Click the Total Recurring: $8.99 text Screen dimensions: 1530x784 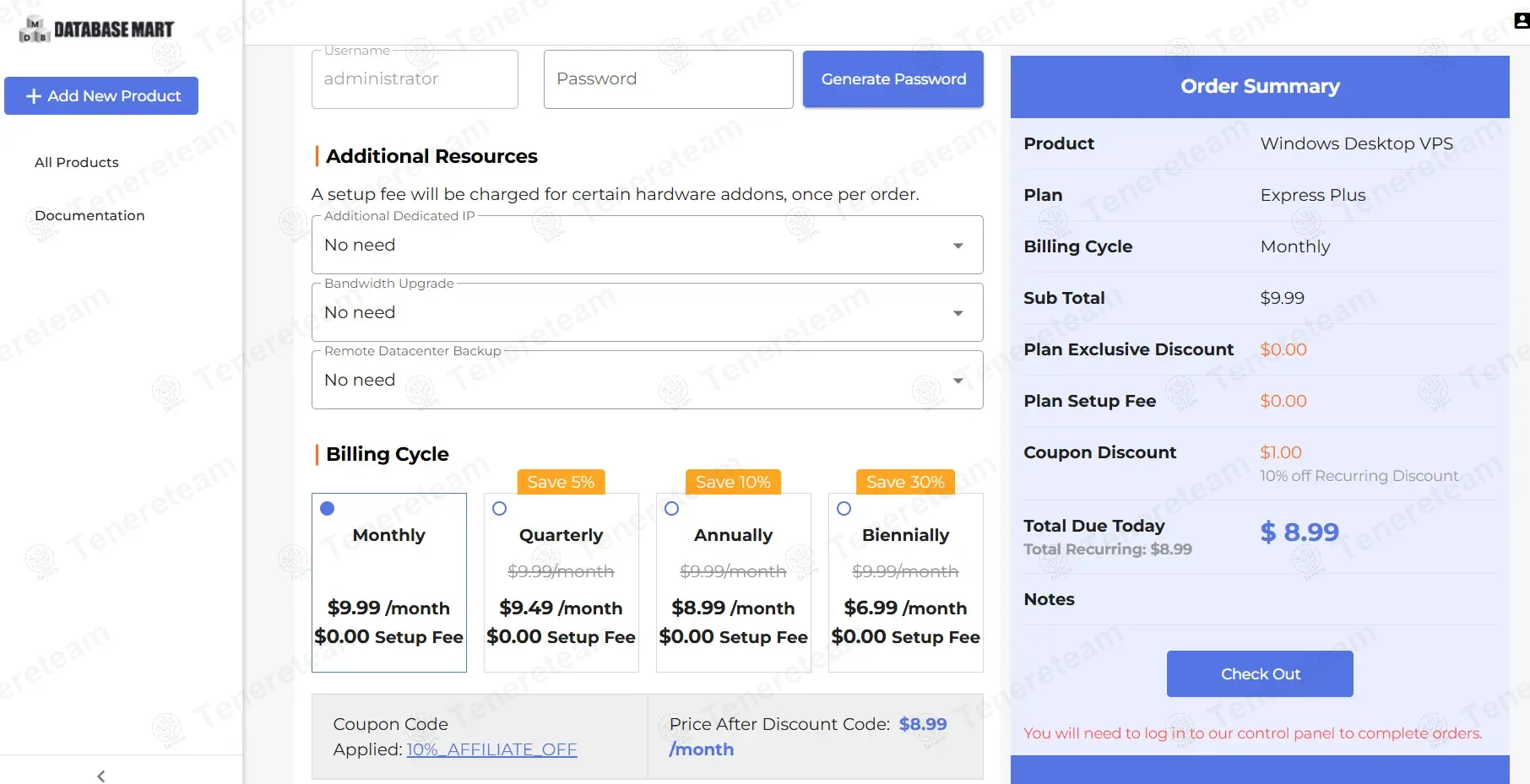[1108, 549]
